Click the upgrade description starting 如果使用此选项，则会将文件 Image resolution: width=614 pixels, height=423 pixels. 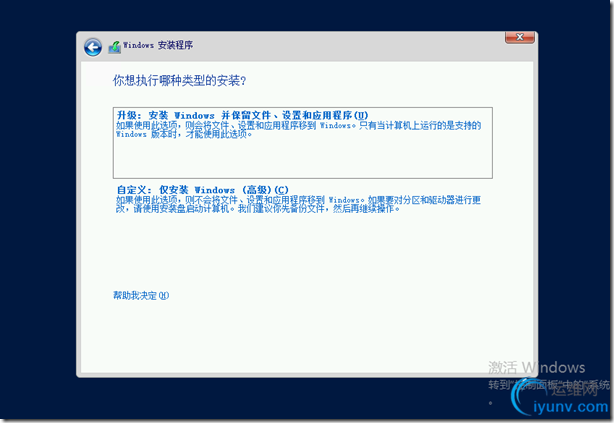(x=298, y=130)
